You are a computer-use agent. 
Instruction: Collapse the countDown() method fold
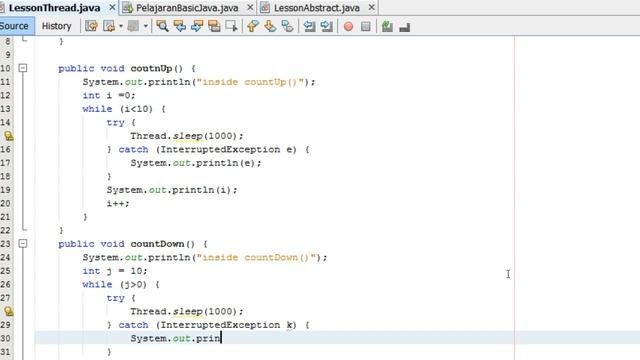pos(23,244)
